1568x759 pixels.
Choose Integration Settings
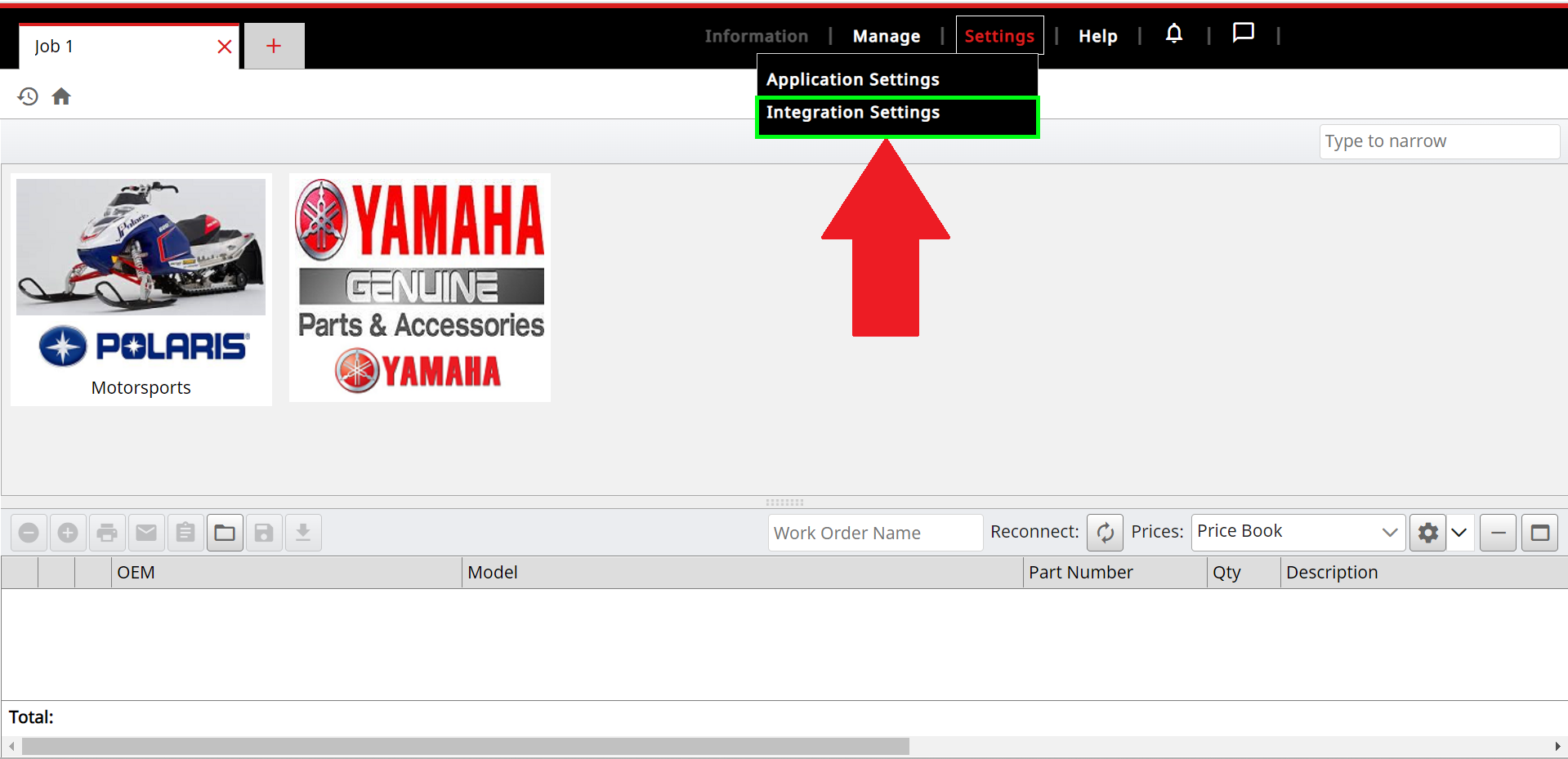[897, 117]
